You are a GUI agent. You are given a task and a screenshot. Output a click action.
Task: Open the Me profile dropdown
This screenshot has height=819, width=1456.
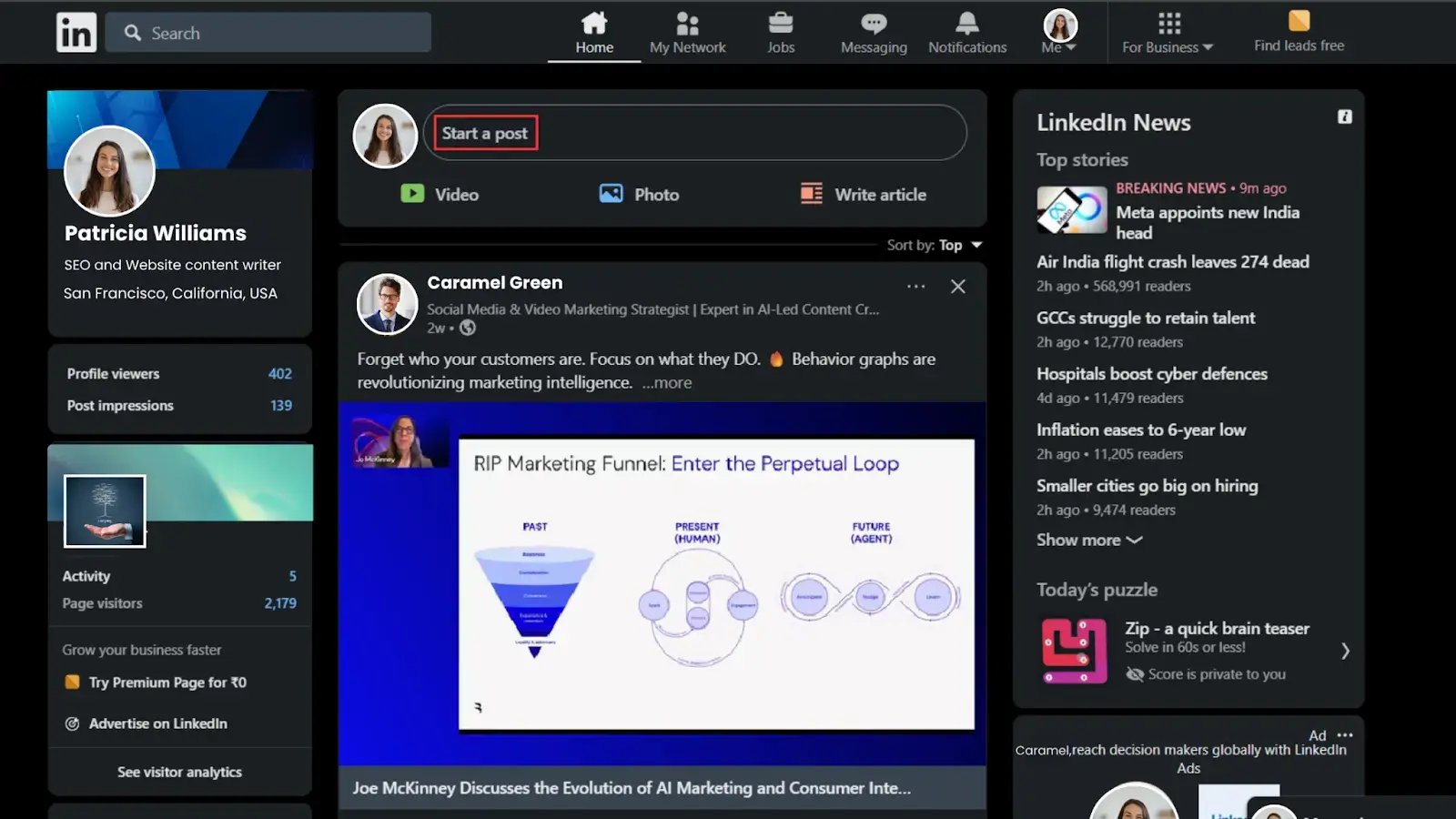1059,33
